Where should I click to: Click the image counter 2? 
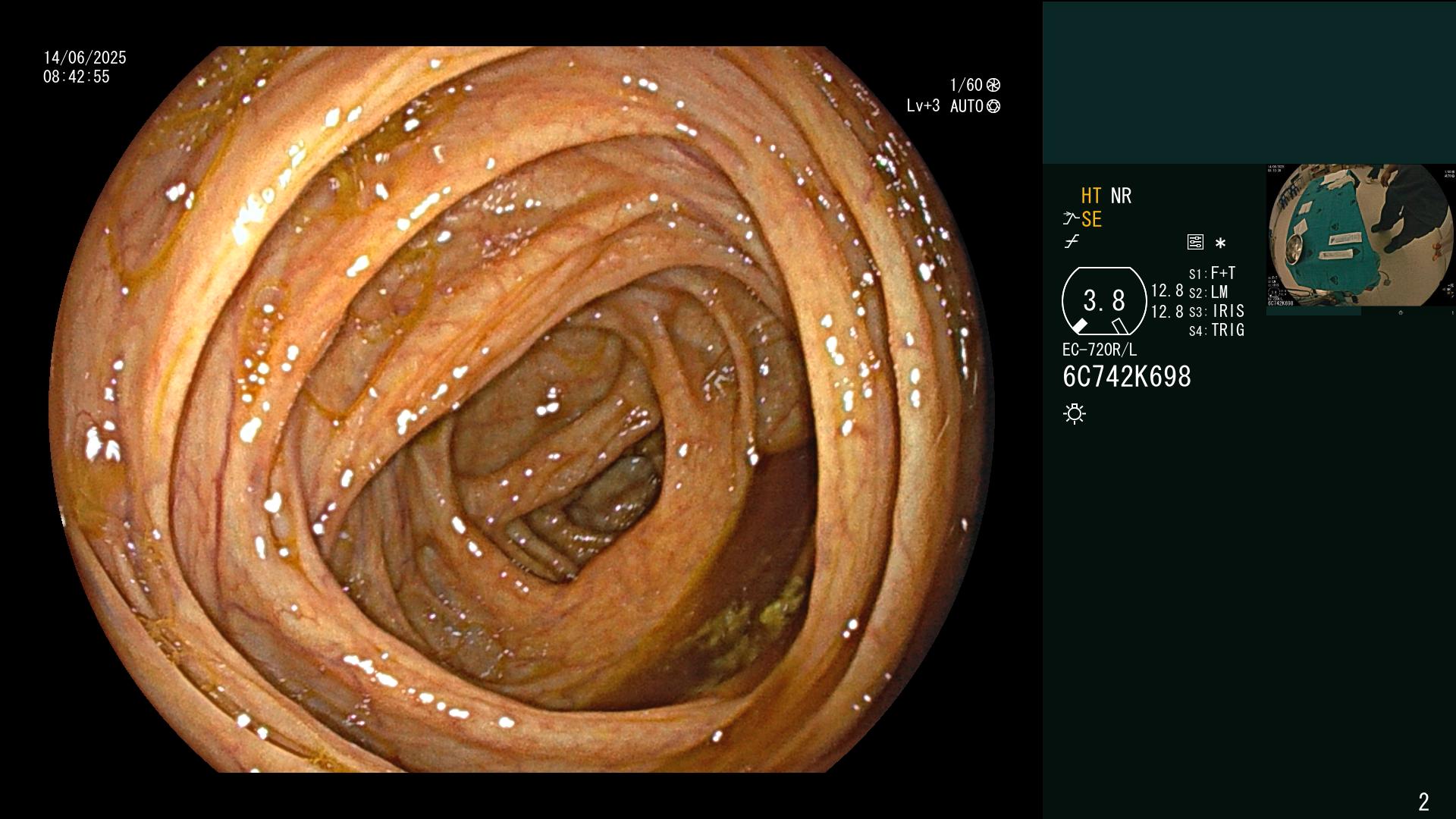point(1423,802)
